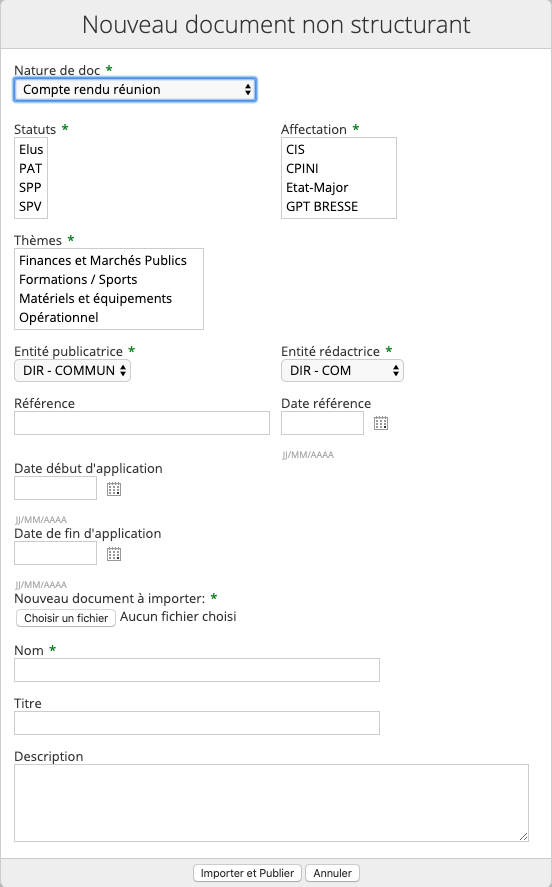
Task: Click the Importer et Publier button
Action: 247,873
